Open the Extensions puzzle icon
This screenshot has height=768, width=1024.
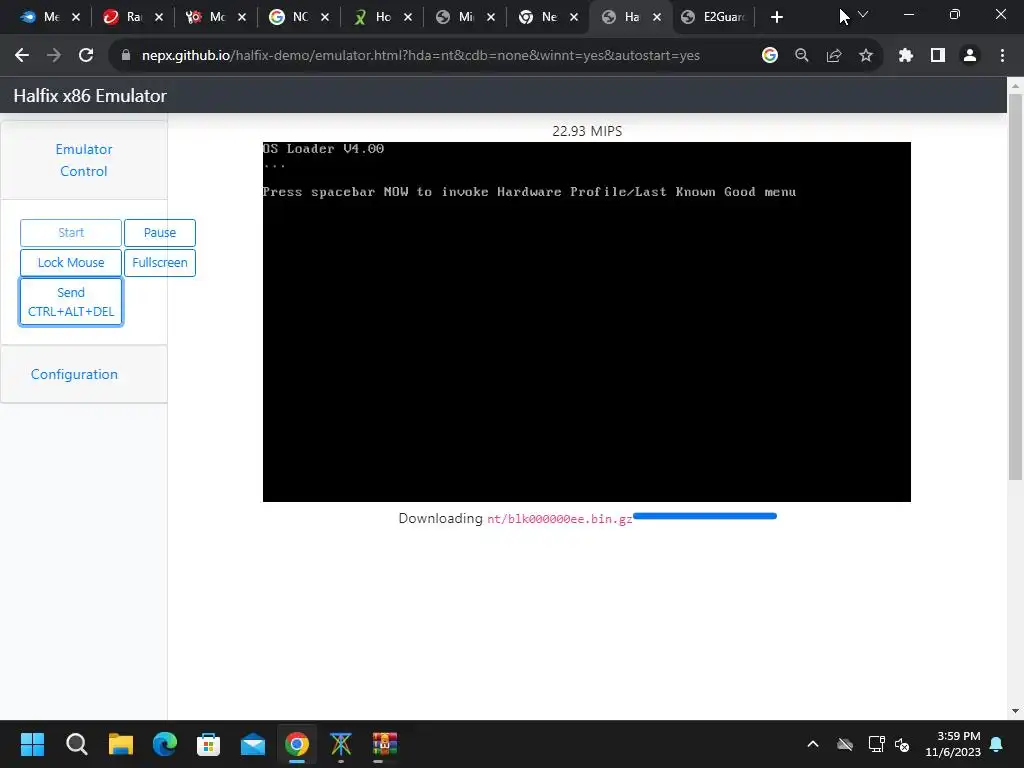pyautogui.click(x=905, y=56)
